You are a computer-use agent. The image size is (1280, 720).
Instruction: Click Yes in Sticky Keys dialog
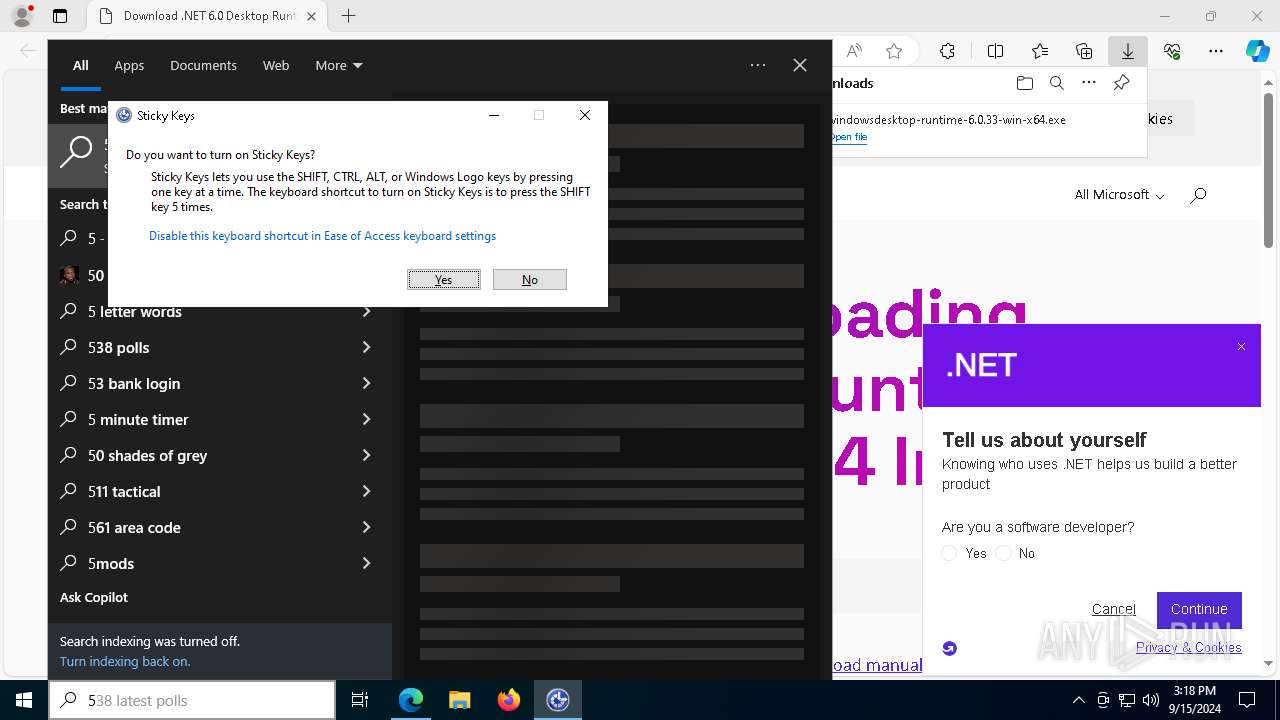click(x=444, y=280)
